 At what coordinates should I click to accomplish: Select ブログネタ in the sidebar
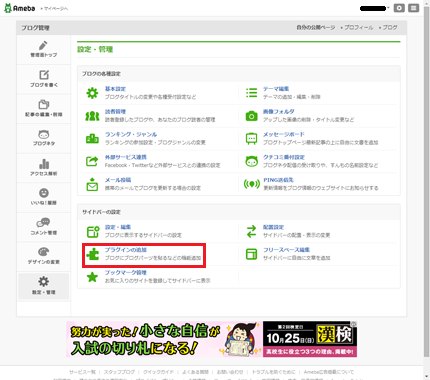[x=44, y=138]
